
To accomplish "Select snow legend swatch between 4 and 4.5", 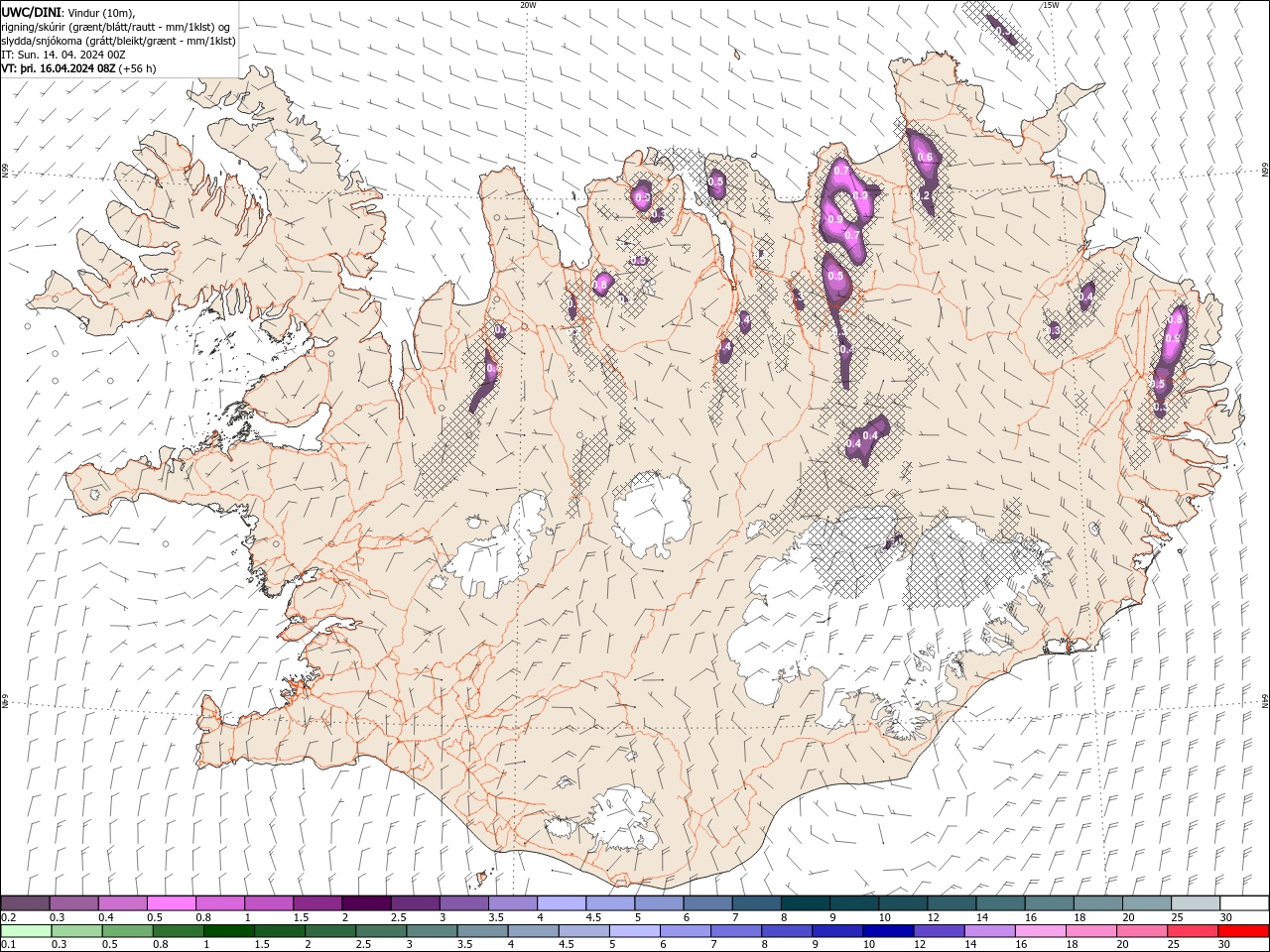I will click(x=562, y=903).
